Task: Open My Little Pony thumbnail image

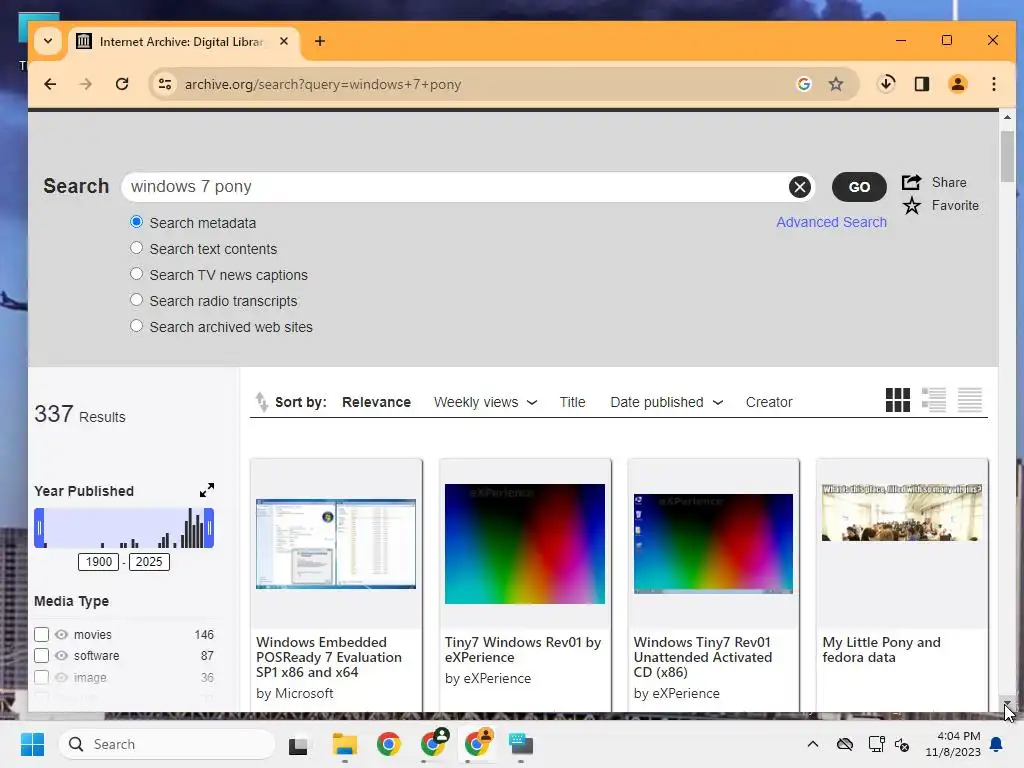Action: (x=902, y=513)
